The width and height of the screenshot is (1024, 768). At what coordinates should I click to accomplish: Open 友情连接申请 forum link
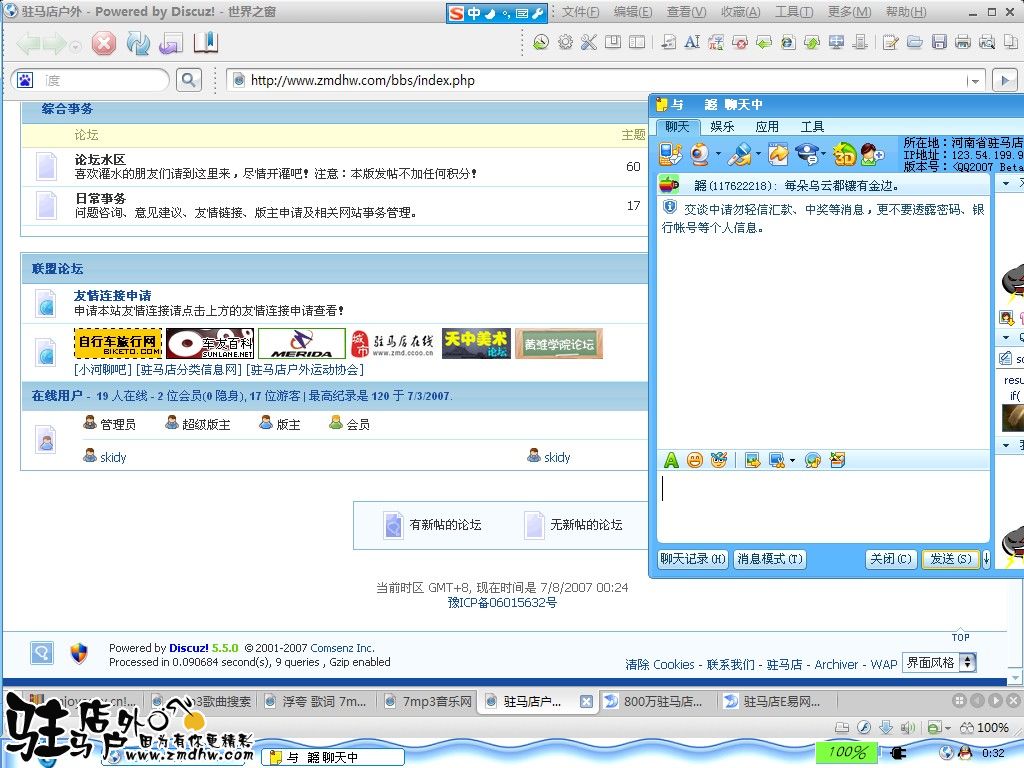pos(112,296)
